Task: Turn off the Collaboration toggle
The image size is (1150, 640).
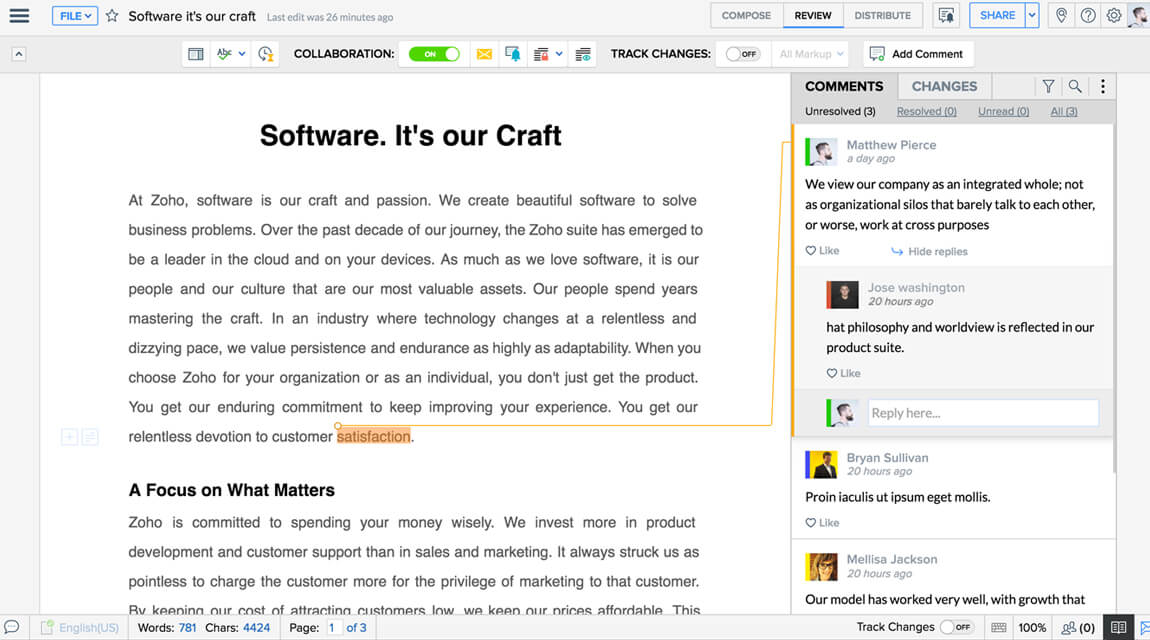Action: pos(433,54)
